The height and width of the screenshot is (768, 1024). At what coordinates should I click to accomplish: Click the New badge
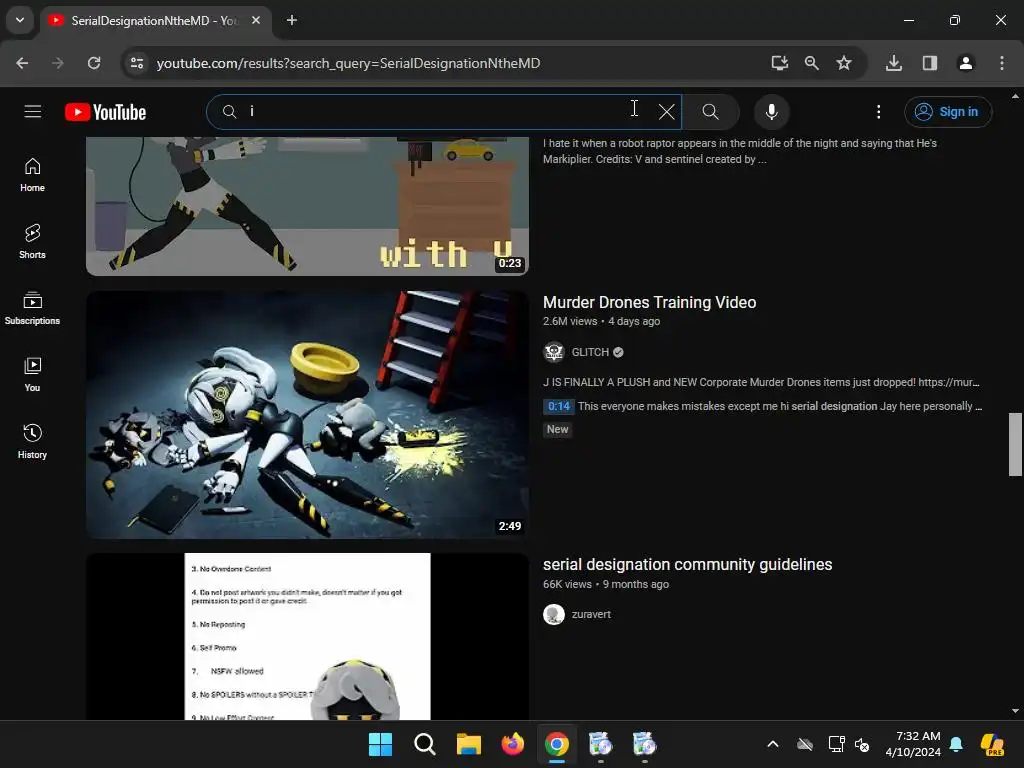pyautogui.click(x=557, y=429)
